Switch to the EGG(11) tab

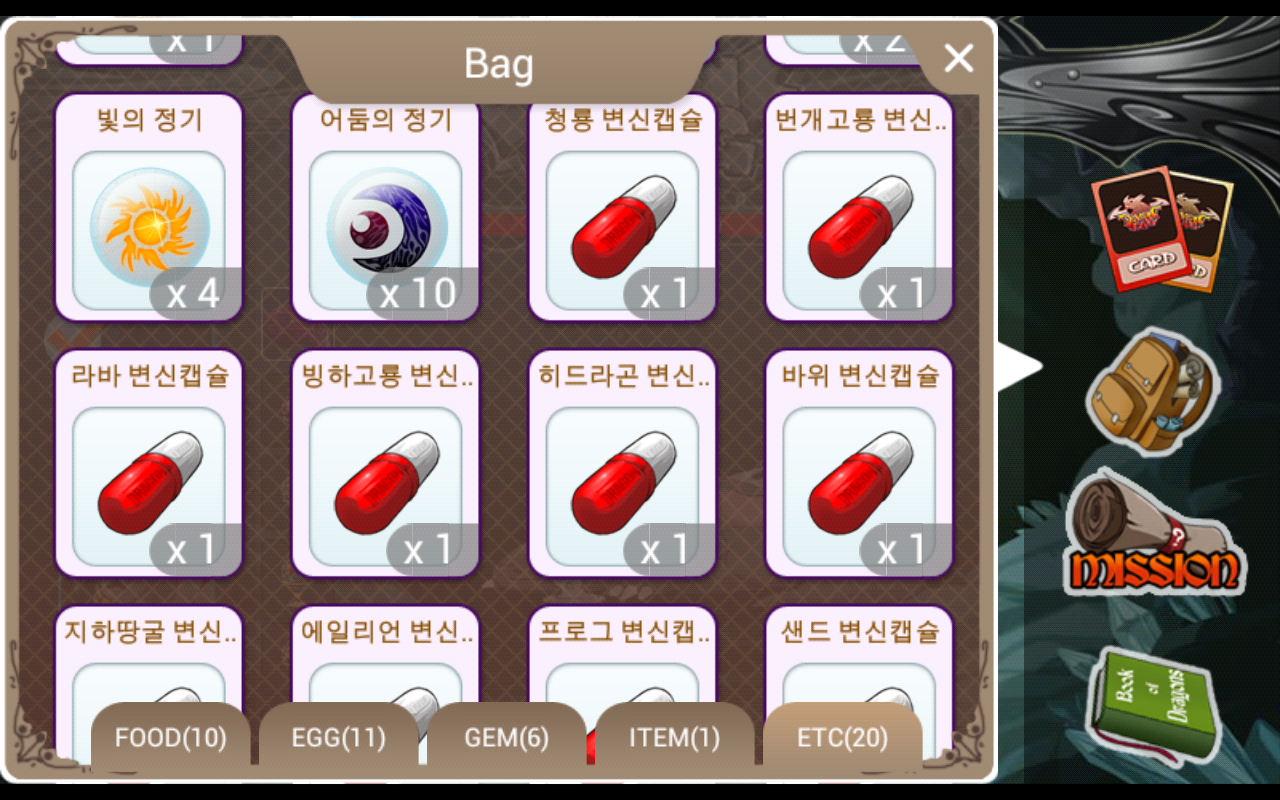point(338,737)
